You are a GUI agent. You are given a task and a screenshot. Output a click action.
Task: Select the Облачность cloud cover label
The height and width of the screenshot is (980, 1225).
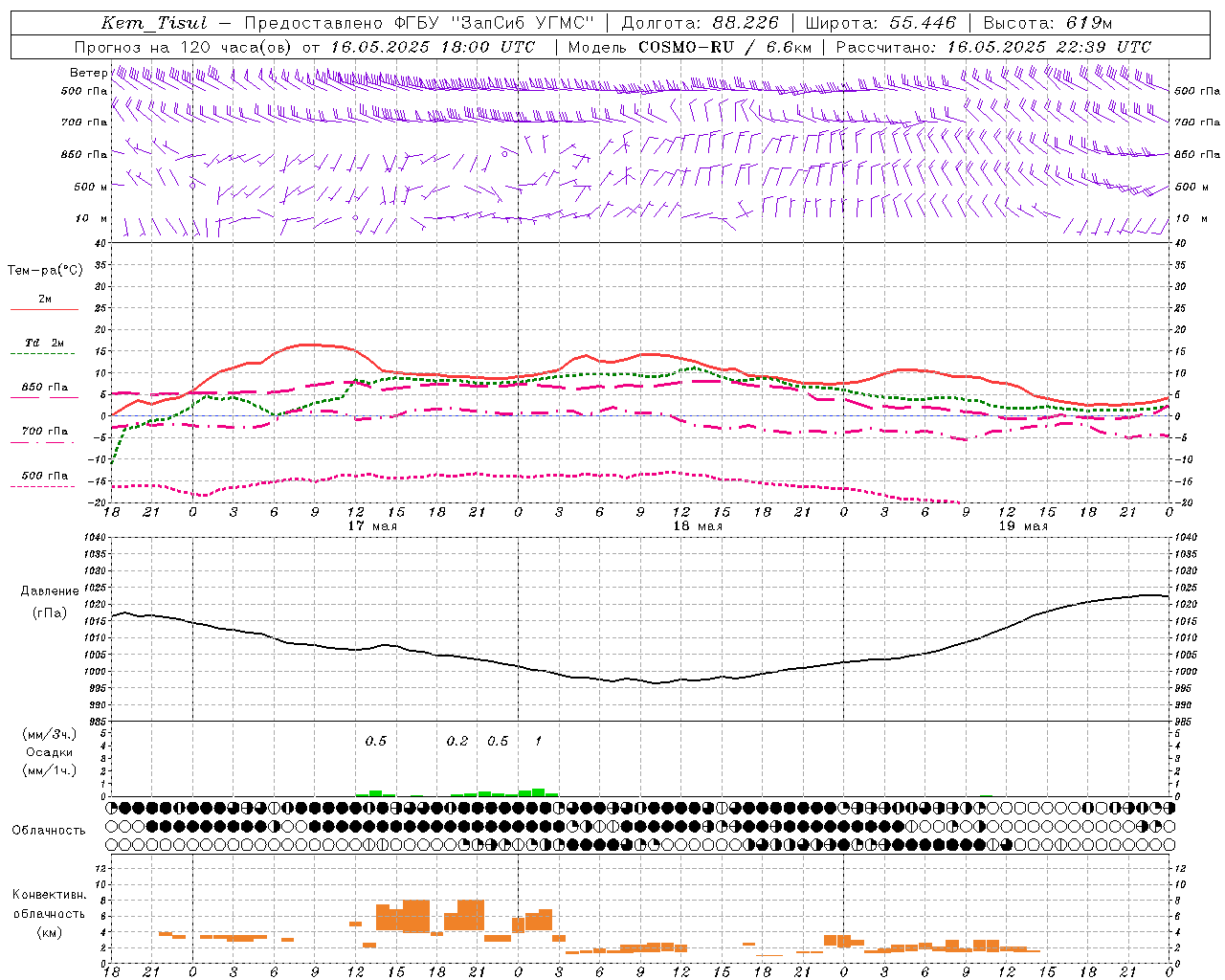49,830
